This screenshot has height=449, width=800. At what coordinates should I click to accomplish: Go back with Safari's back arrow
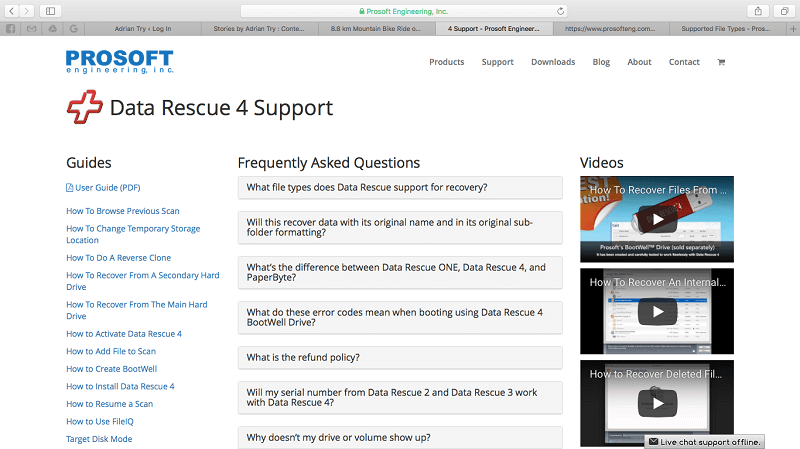[x=11, y=11]
